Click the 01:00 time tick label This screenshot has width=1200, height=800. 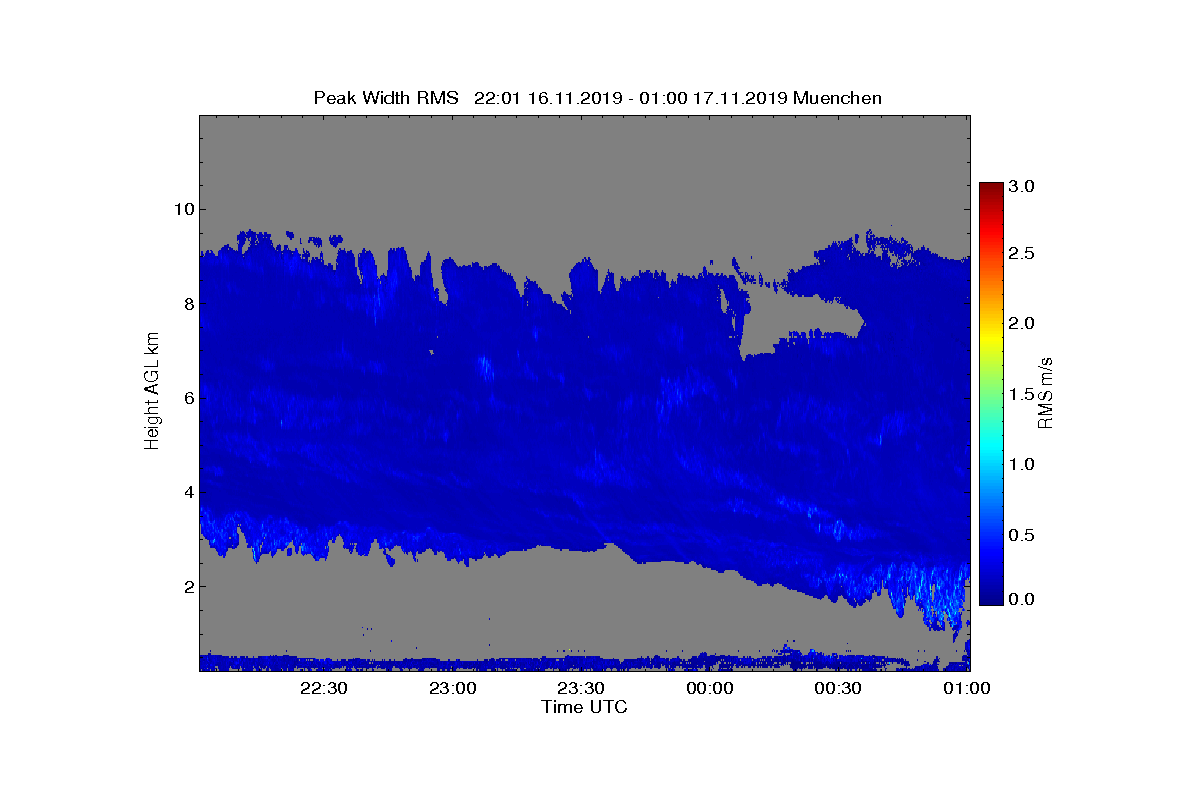[x=966, y=689]
